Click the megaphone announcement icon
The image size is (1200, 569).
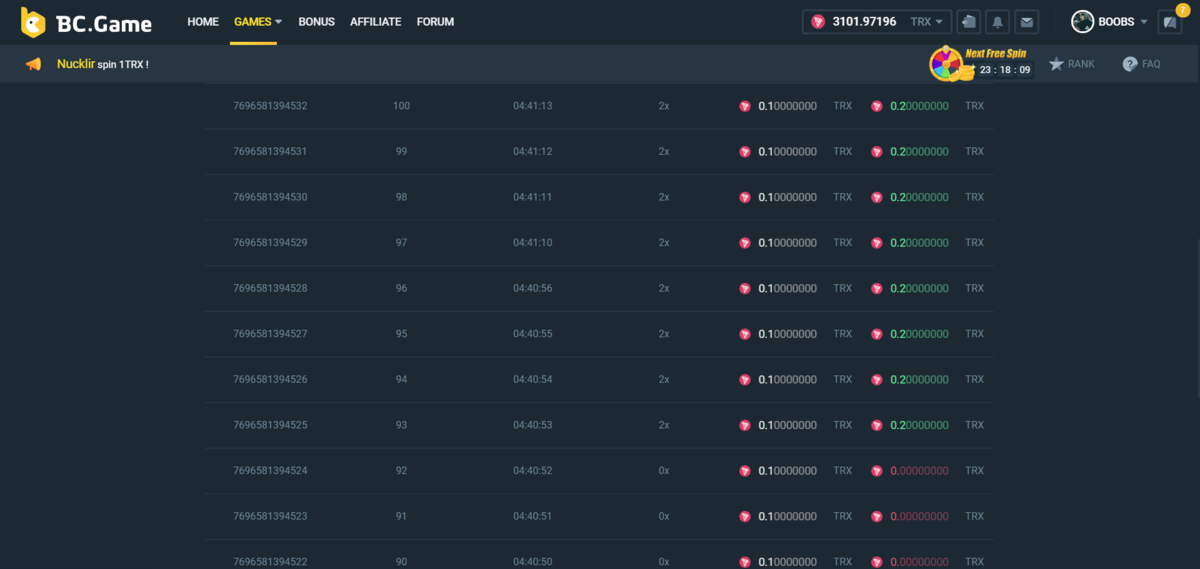pos(34,64)
